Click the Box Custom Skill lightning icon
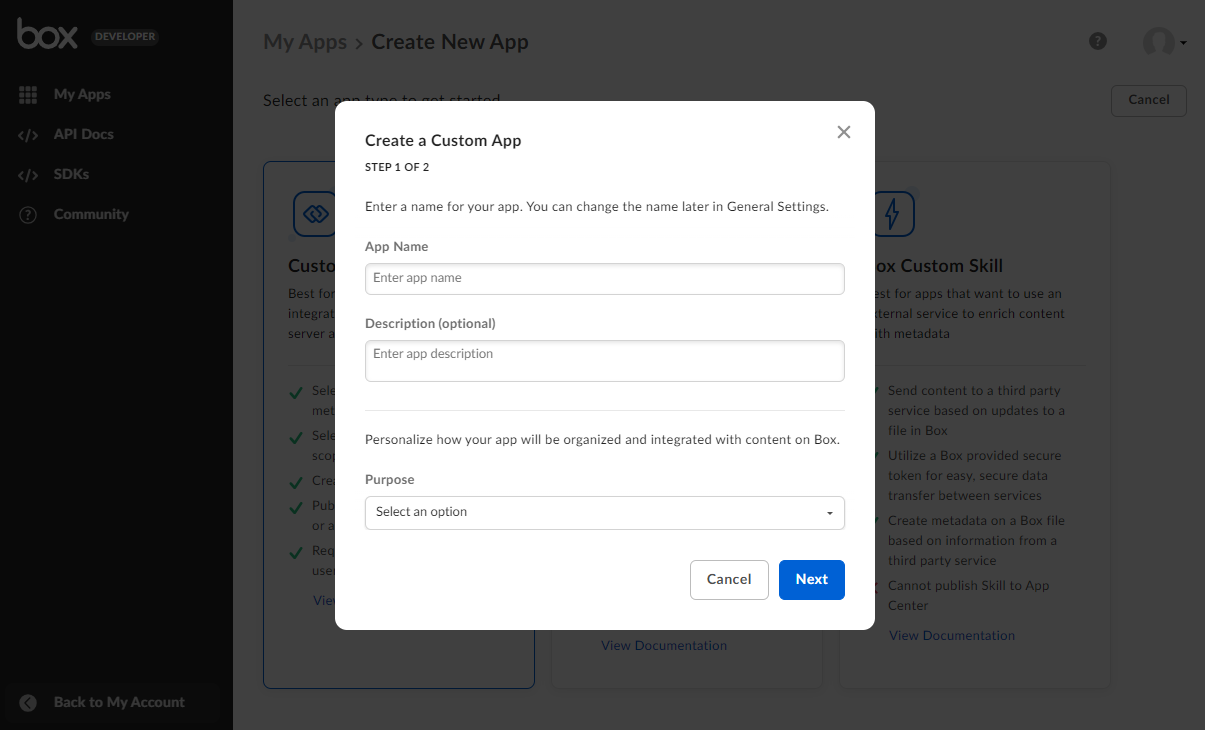1205x730 pixels. (x=894, y=213)
